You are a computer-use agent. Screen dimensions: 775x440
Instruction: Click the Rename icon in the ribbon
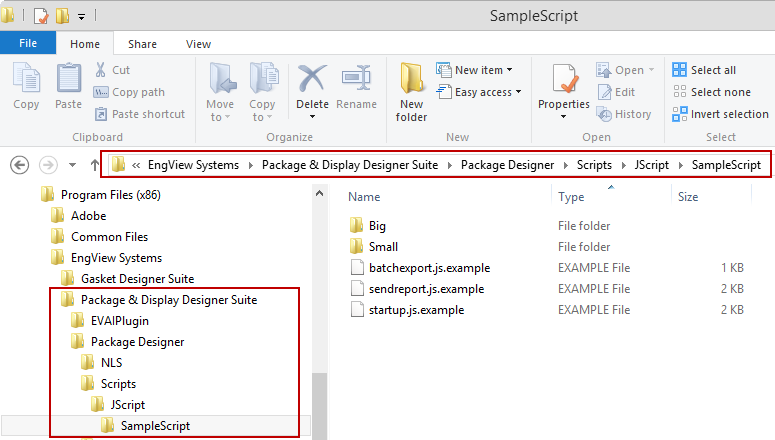pos(356,79)
